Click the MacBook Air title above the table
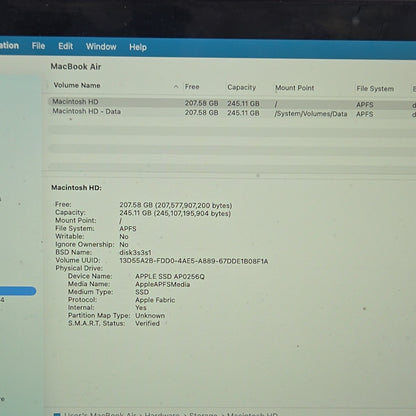416x416 pixels. click(x=76, y=67)
